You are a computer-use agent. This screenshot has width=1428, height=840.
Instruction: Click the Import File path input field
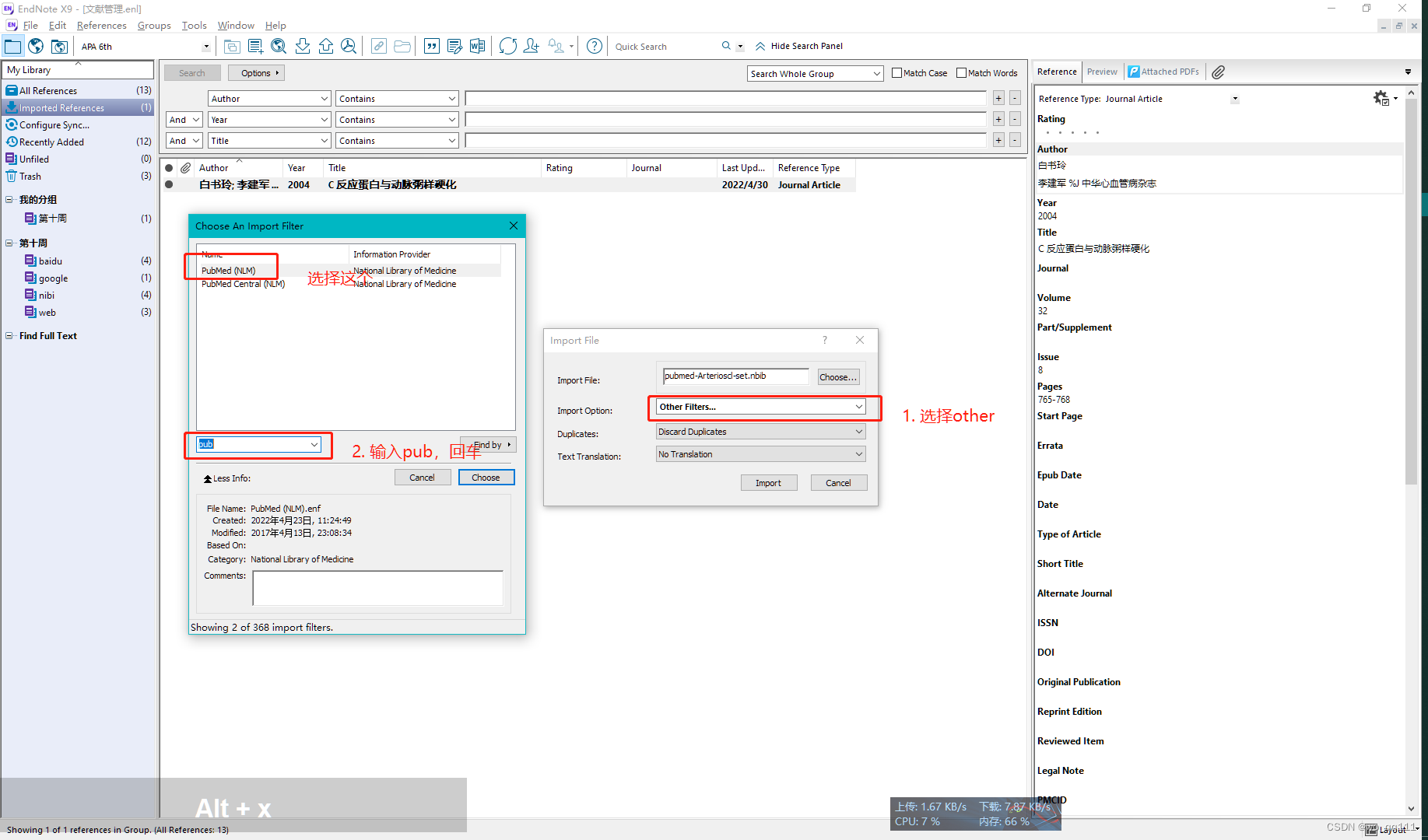[x=735, y=376]
